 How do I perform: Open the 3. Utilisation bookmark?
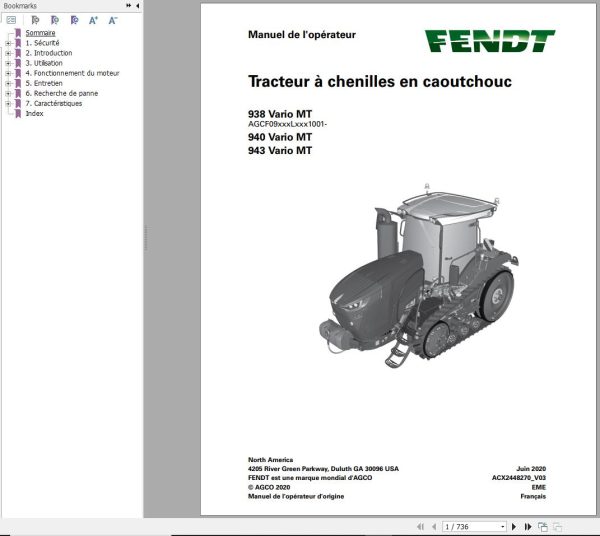44,63
